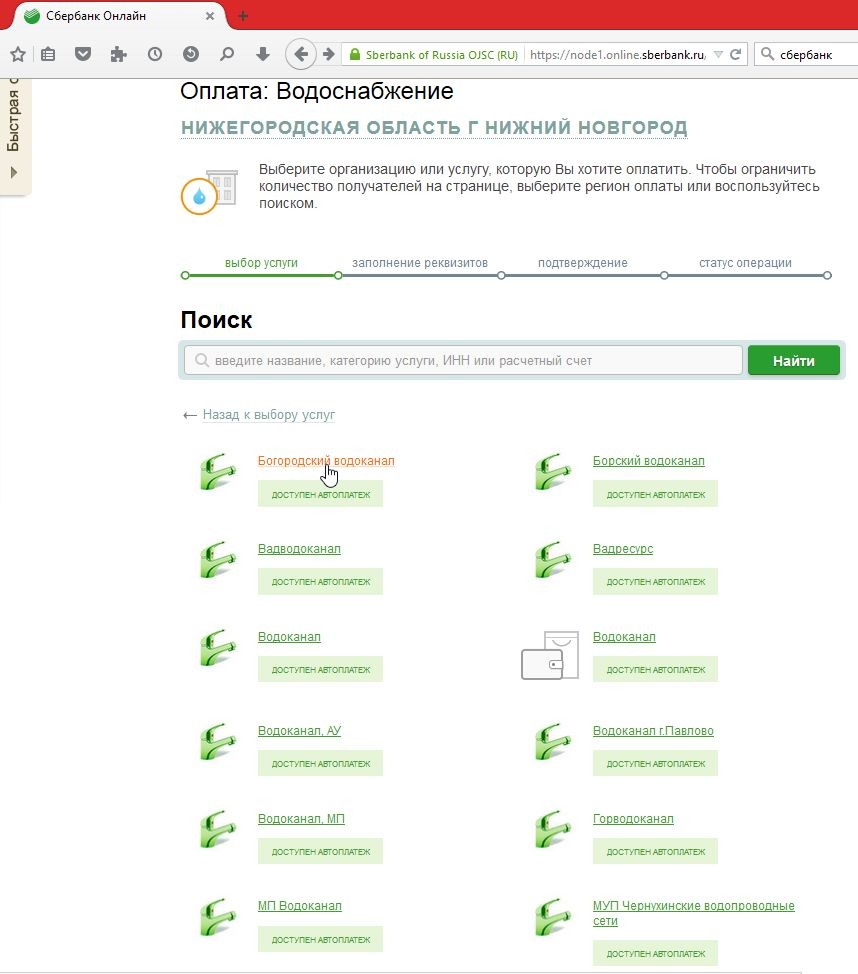This screenshot has height=974, width=858.
Task: Open the Богородский водоканал link
Action: point(326,461)
